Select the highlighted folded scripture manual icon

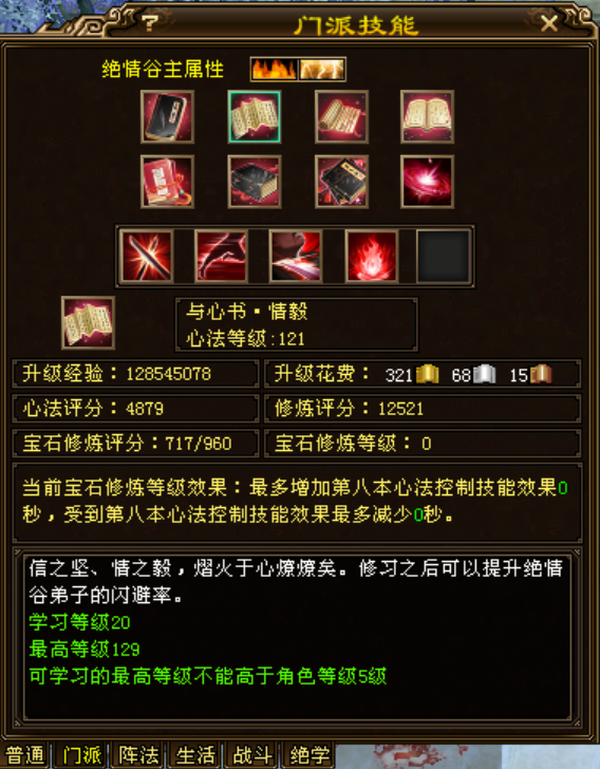tap(254, 117)
